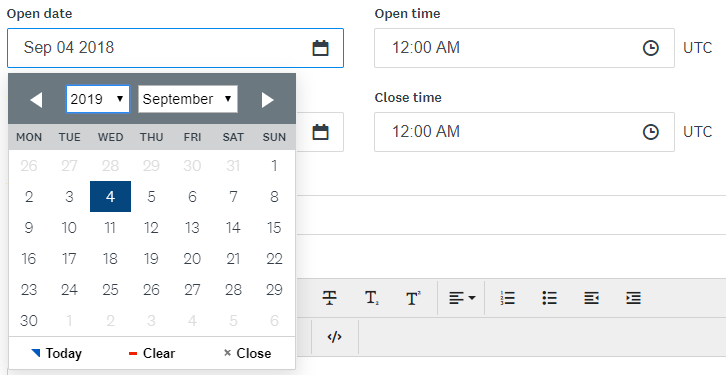Viewport: 726px width, 375px height.
Task: Click the Open time clock icon
Action: 651,48
